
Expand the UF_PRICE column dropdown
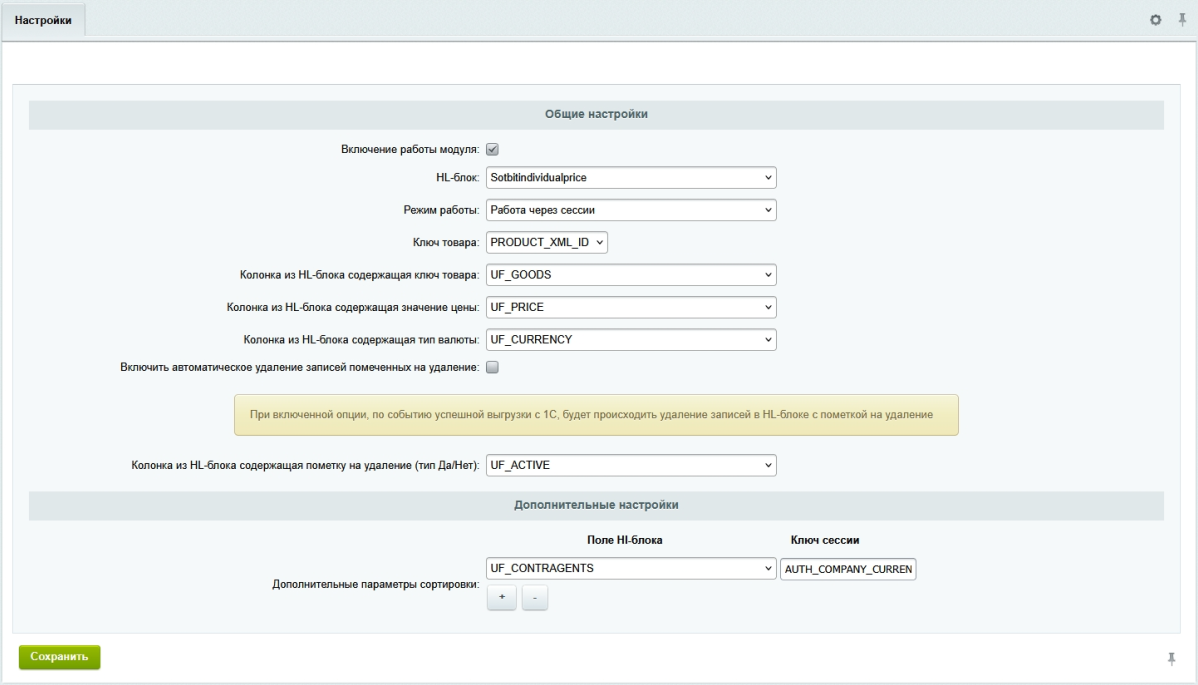[x=631, y=307]
